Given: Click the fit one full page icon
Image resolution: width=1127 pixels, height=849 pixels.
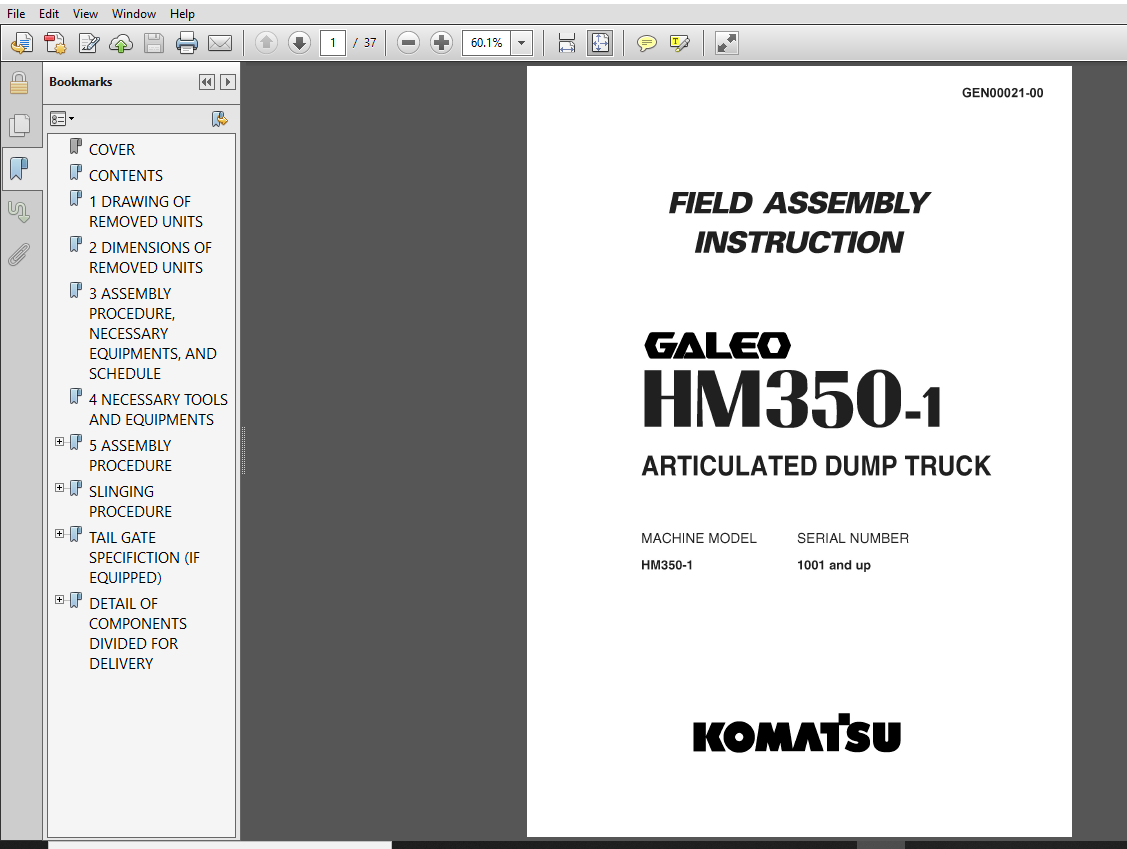Looking at the screenshot, I should pyautogui.click(x=600, y=43).
